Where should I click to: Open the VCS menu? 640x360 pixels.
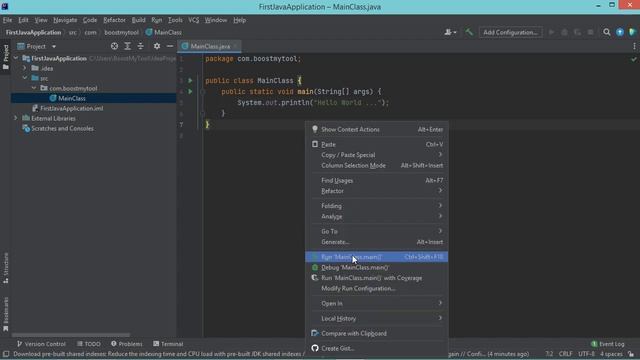point(193,20)
